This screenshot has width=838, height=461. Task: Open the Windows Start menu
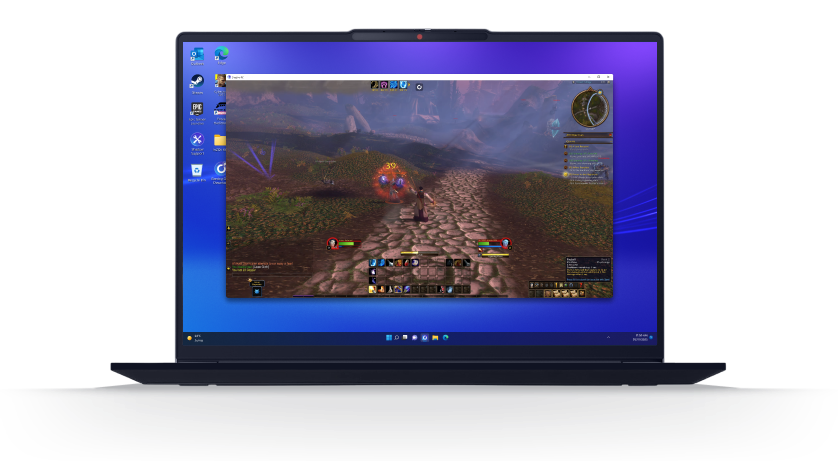[x=389, y=338]
